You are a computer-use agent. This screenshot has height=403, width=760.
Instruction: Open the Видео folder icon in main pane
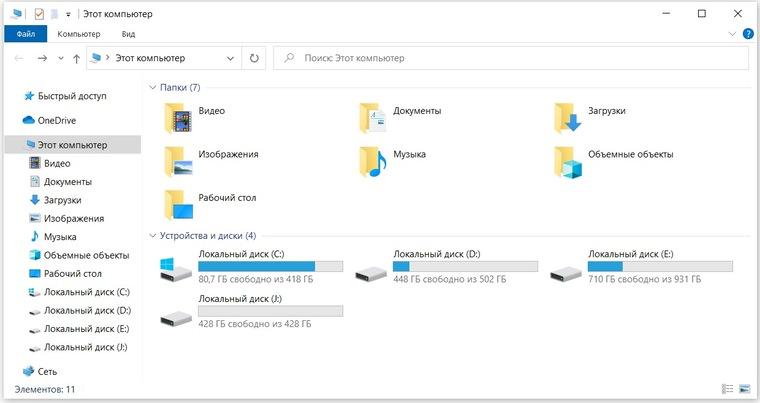pos(177,118)
